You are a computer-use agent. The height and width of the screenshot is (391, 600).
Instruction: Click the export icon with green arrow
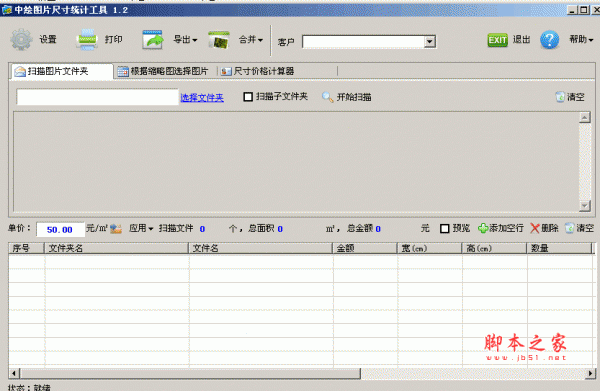(x=152, y=39)
